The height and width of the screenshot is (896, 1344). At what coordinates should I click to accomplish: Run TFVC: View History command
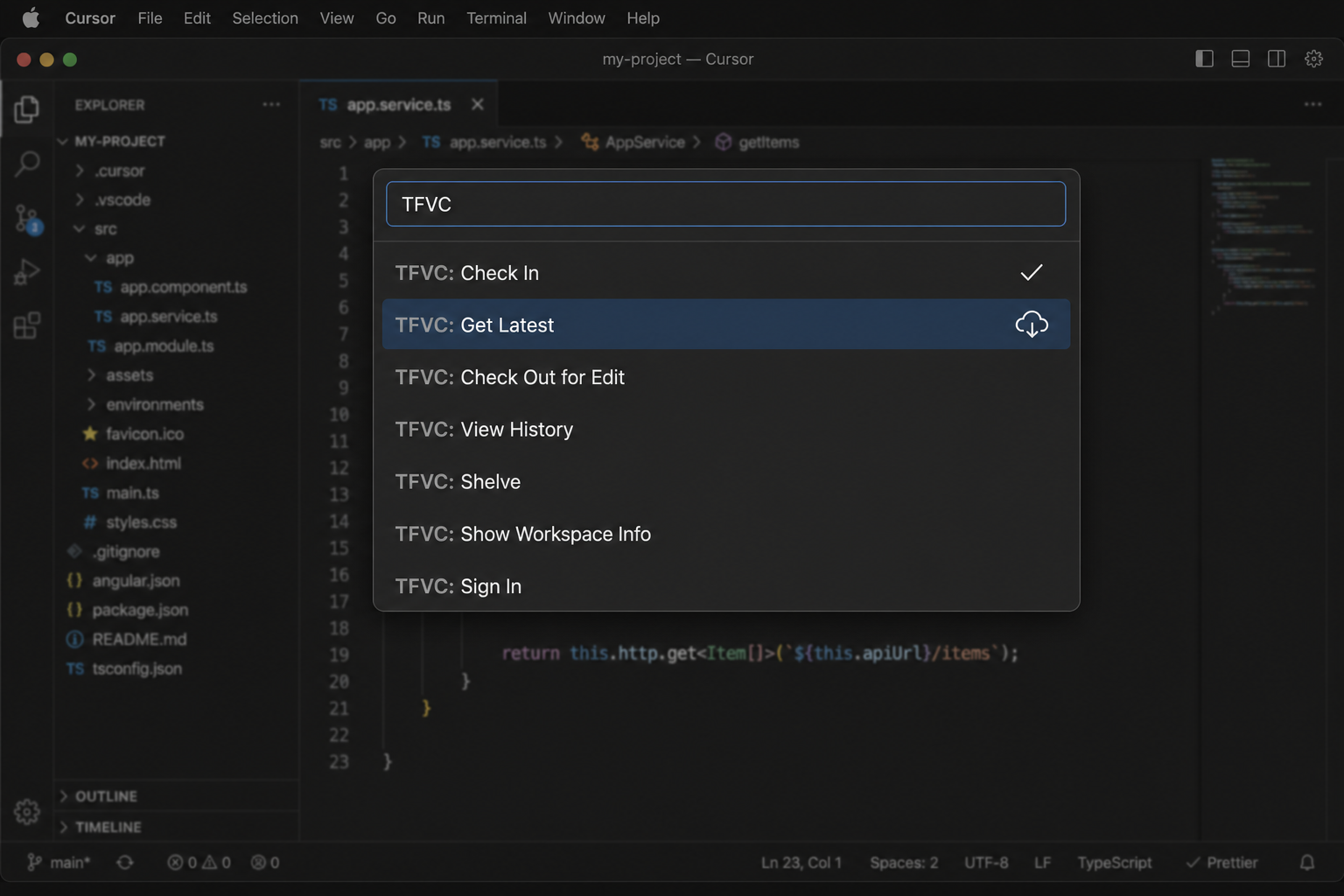click(x=726, y=429)
